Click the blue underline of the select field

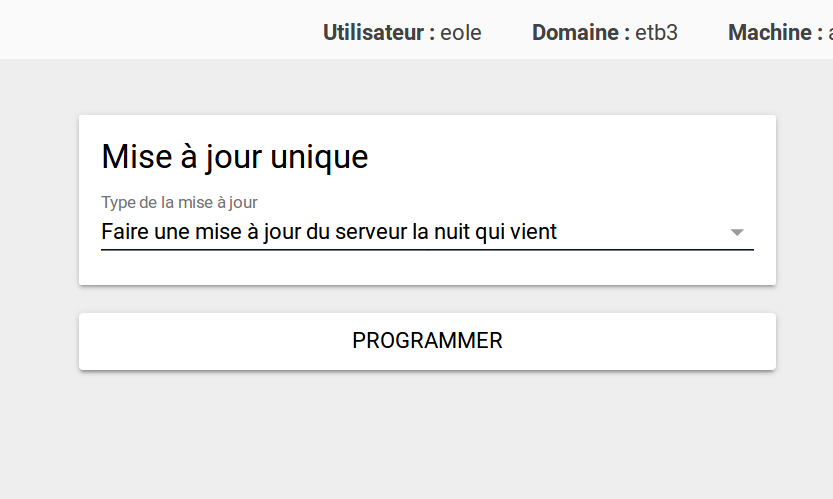(427, 249)
